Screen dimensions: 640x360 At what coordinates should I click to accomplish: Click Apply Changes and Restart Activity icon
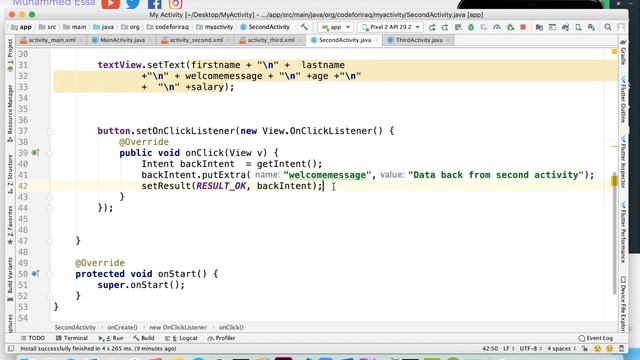(445, 27)
